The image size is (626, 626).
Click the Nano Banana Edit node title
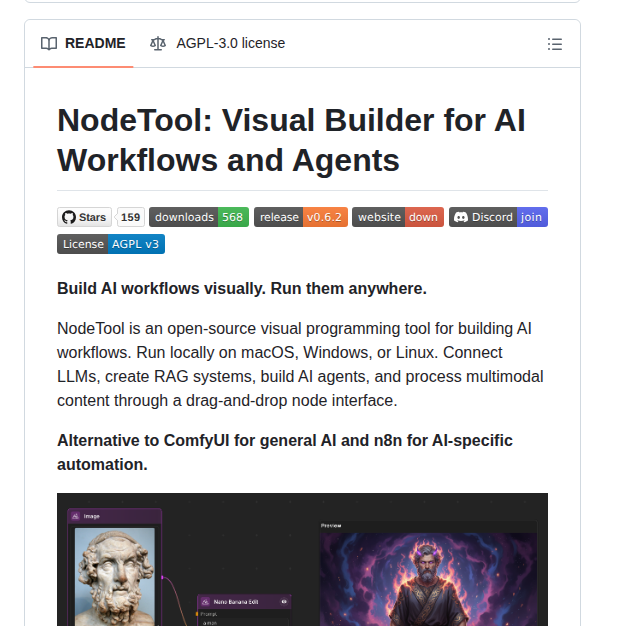236,602
